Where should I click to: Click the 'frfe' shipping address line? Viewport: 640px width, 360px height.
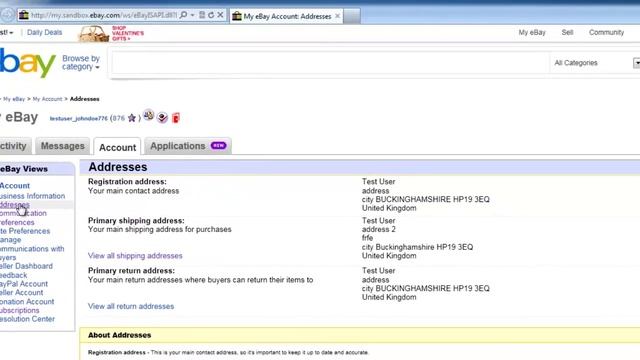(x=367, y=238)
